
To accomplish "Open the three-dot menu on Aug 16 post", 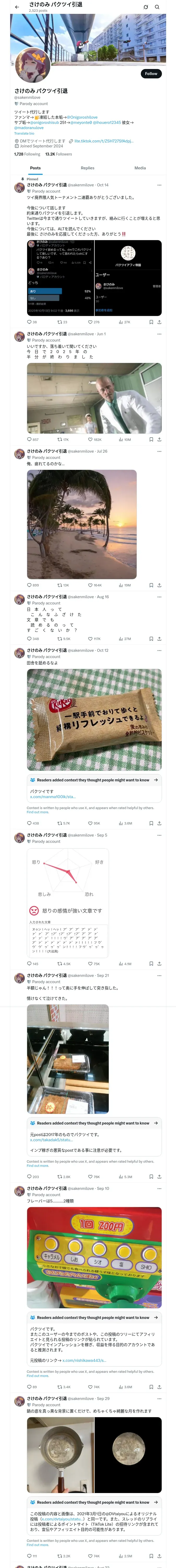I will point(159,597).
